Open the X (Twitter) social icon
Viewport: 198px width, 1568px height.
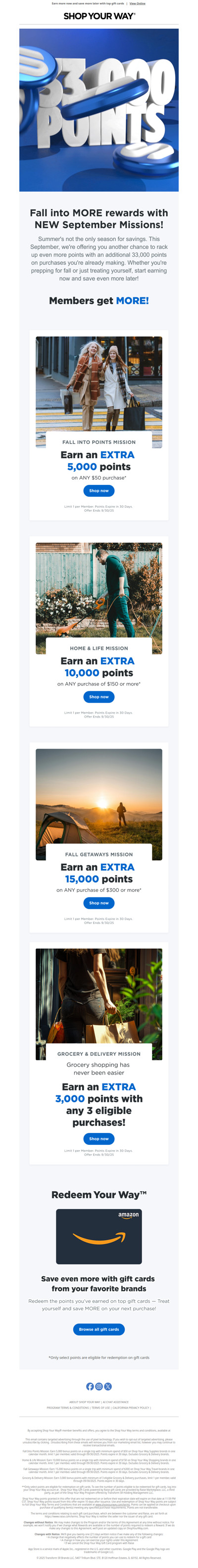(108, 1386)
